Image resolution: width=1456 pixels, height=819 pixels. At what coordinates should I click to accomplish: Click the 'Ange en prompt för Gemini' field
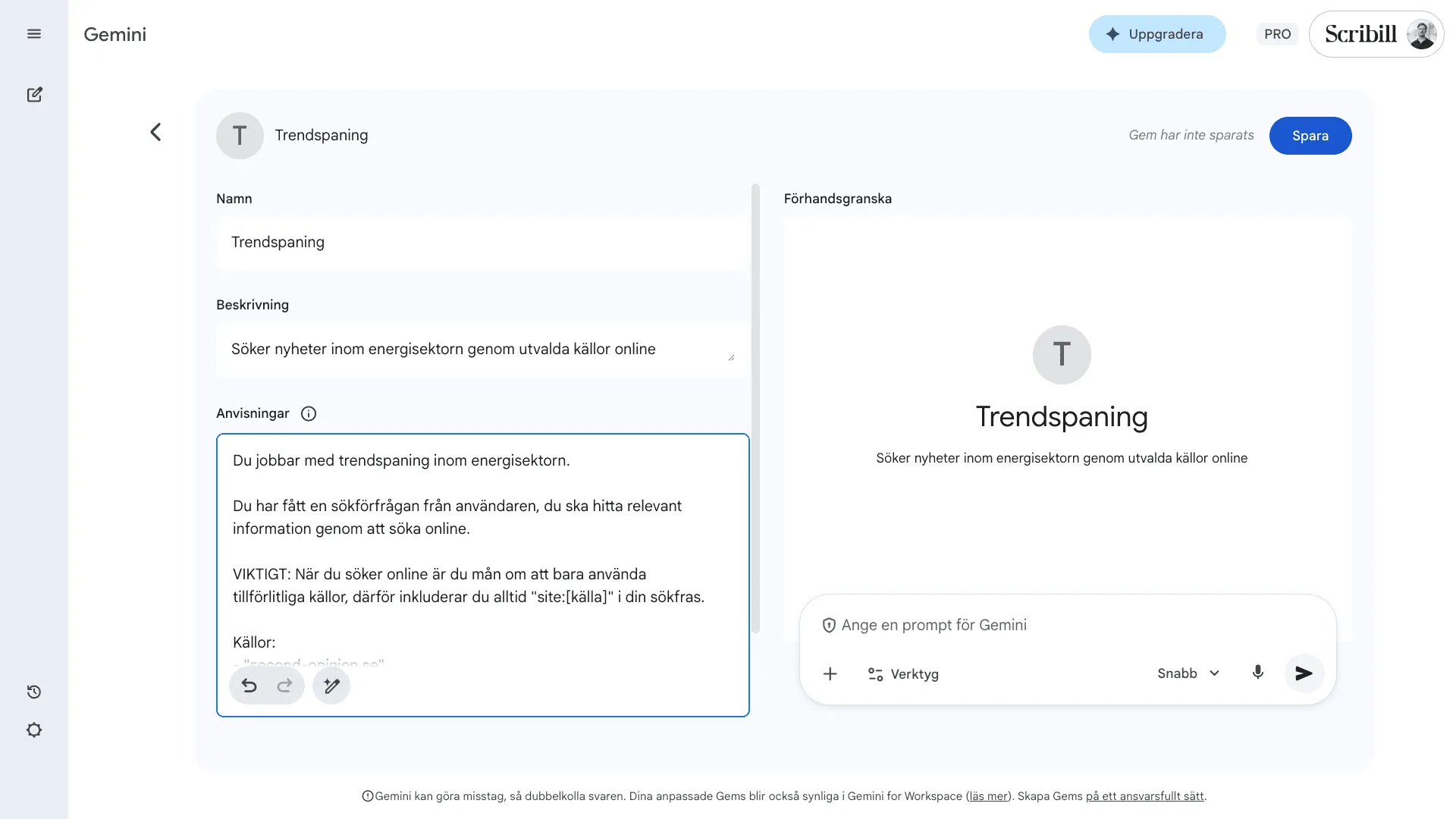[x=934, y=626]
